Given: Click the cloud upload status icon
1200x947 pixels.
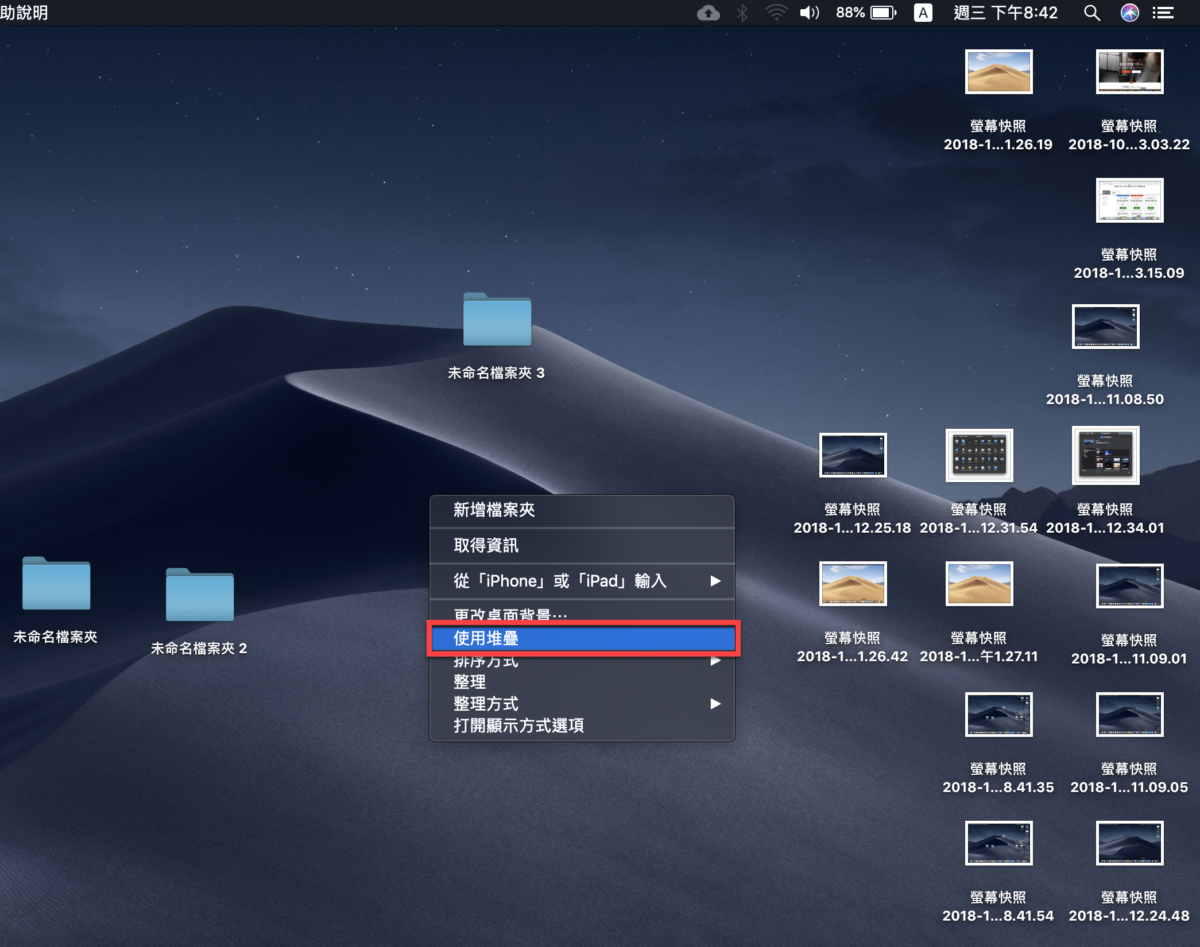Looking at the screenshot, I should pyautogui.click(x=708, y=13).
